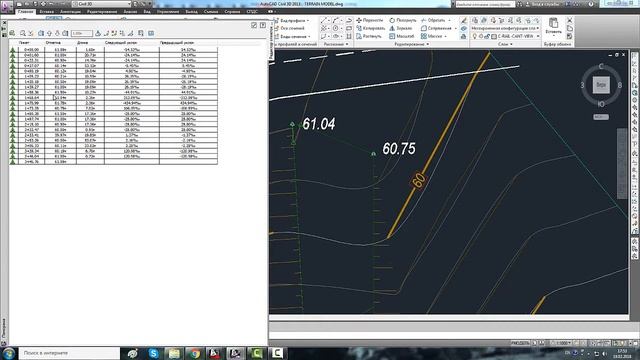
Task: Click the Копировать (Copy) tool
Action: click(x=371, y=28)
